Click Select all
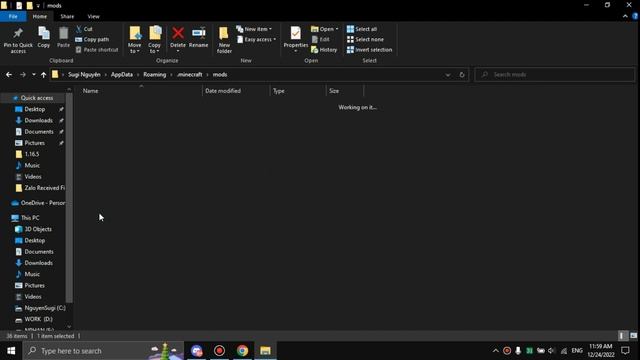This screenshot has height=360, width=640. click(362, 29)
